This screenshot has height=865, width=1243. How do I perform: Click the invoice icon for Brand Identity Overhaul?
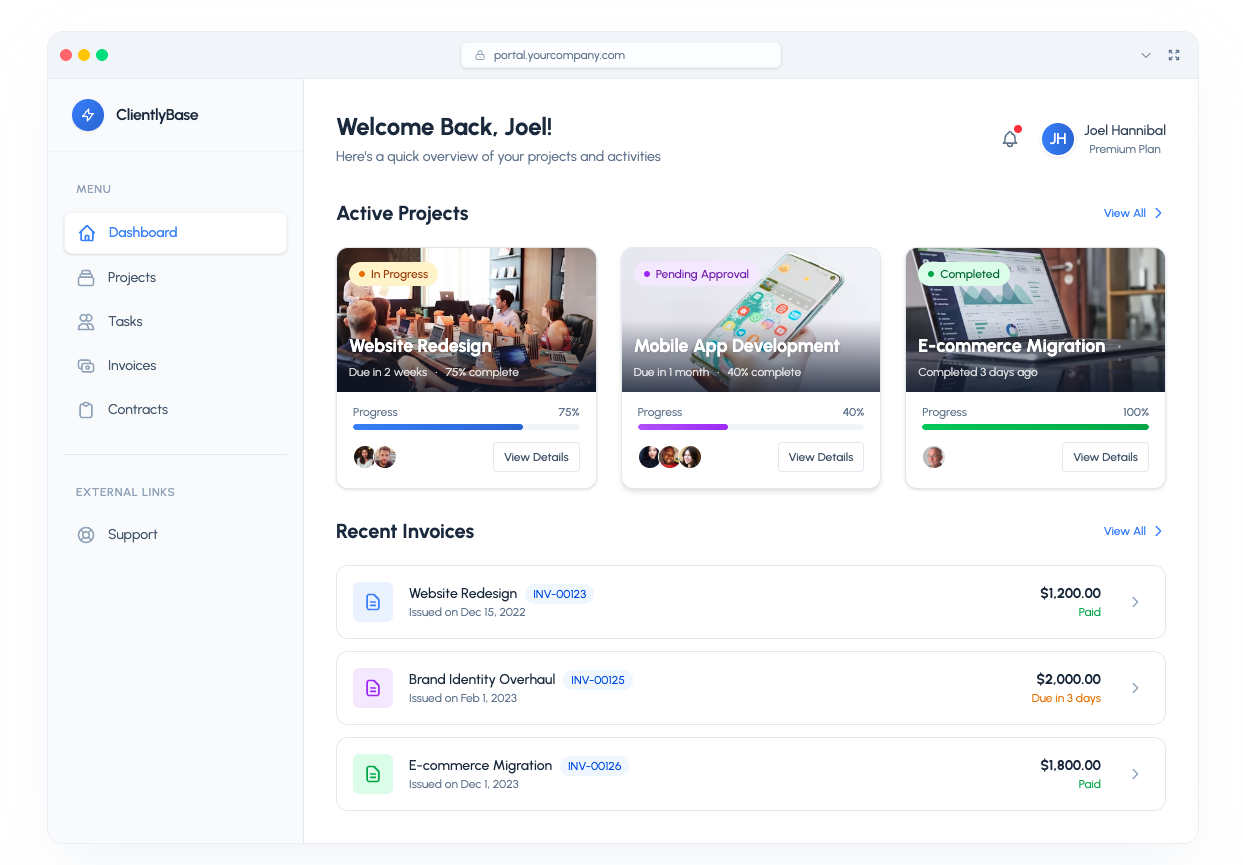click(x=373, y=687)
